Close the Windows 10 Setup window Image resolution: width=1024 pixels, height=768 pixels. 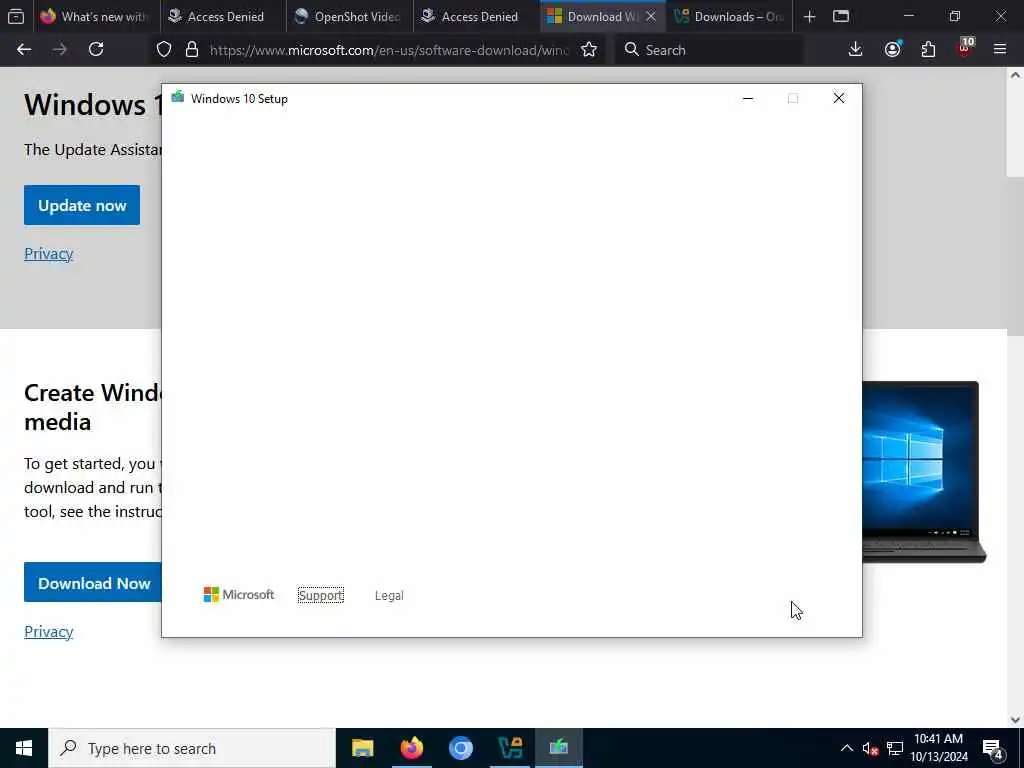(x=839, y=99)
